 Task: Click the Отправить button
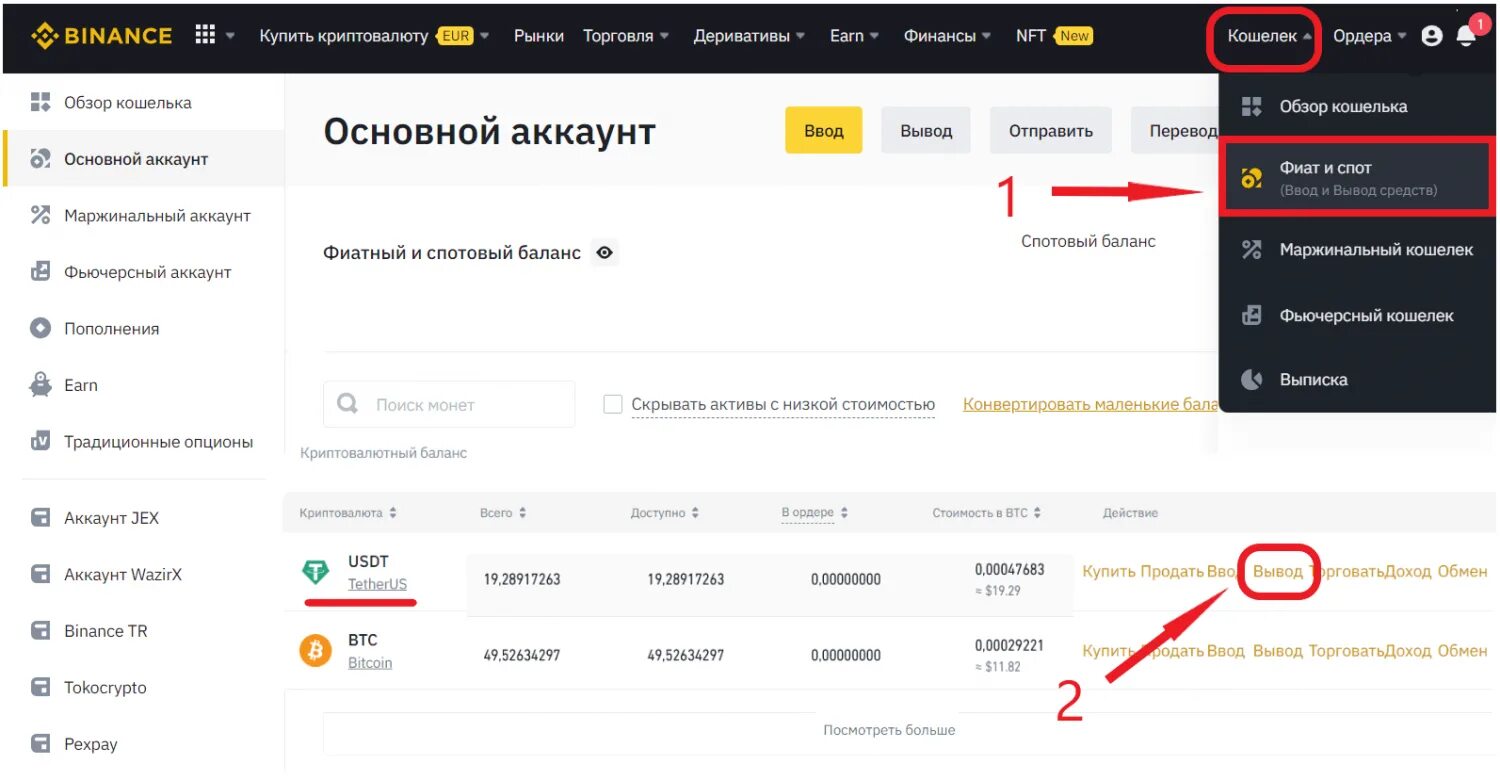[1050, 131]
